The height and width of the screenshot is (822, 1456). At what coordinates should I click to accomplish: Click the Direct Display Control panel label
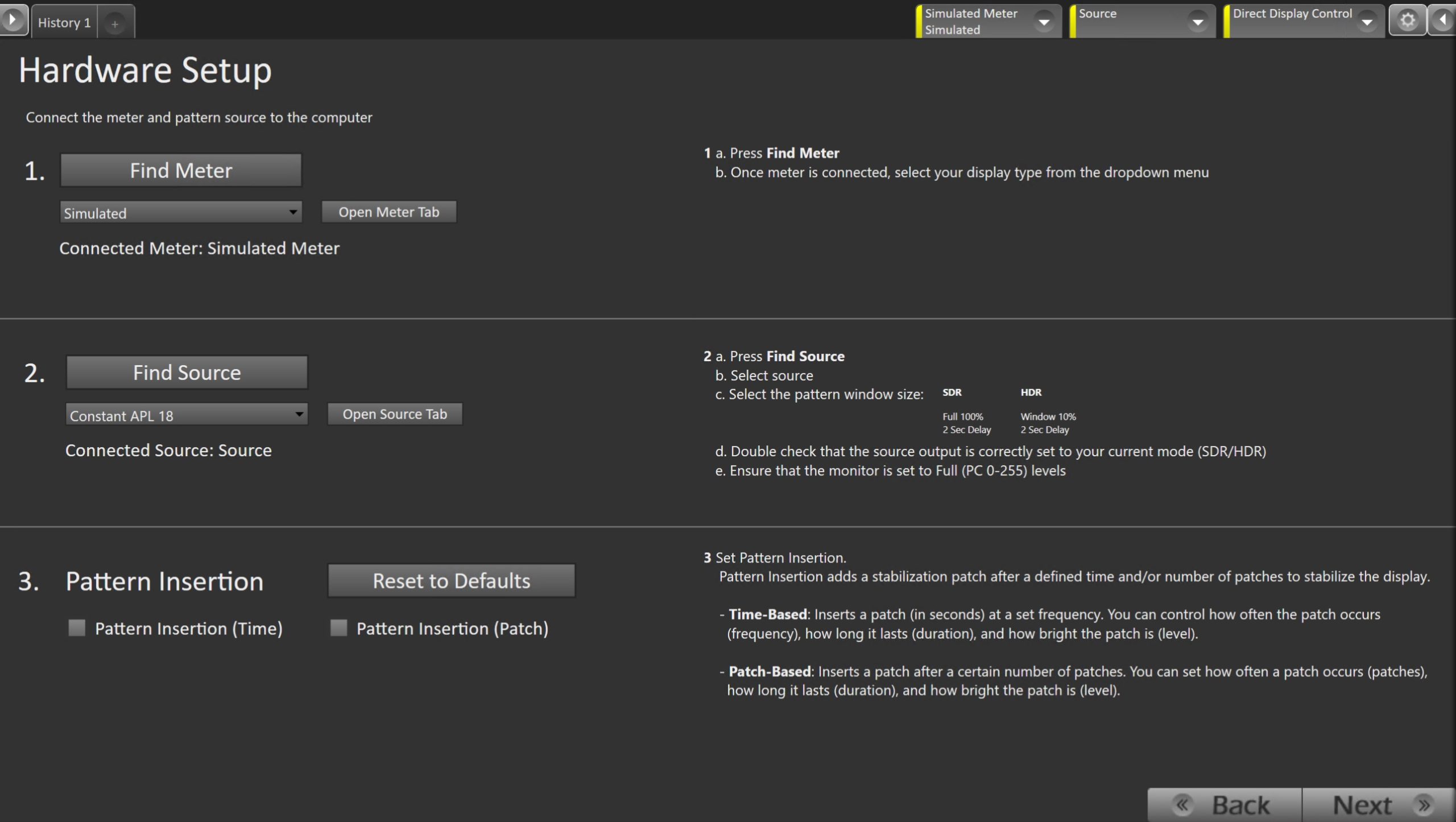point(1292,14)
